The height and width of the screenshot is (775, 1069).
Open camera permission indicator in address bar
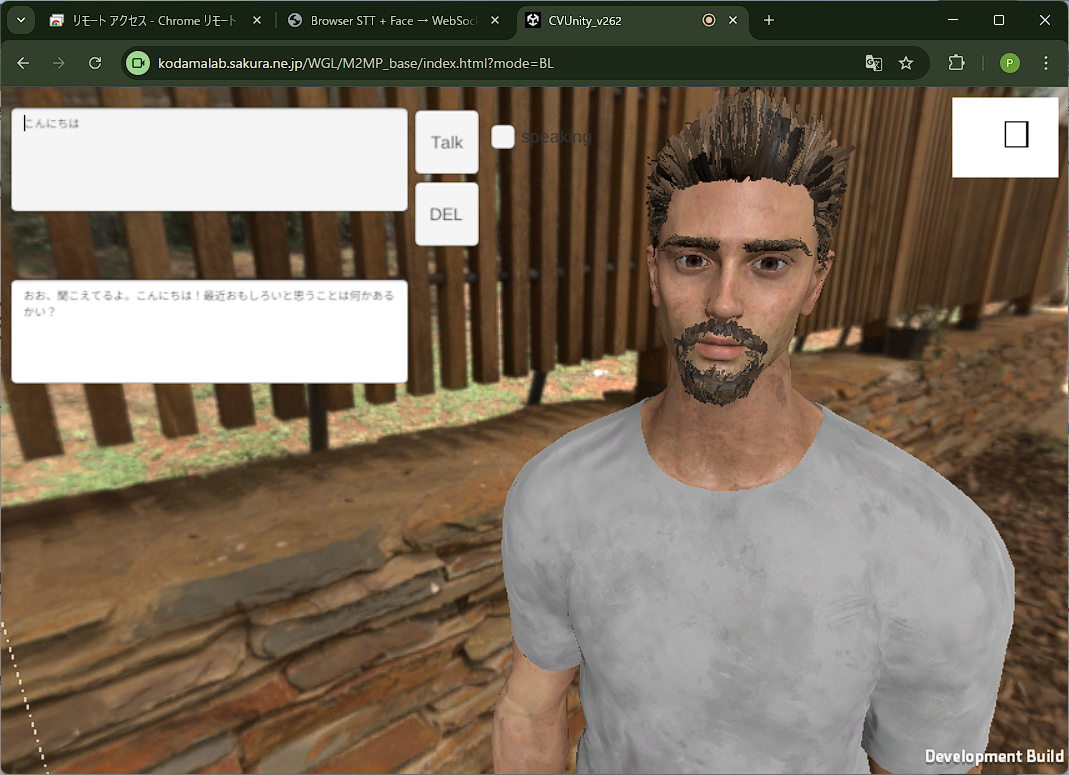pyautogui.click(x=138, y=63)
